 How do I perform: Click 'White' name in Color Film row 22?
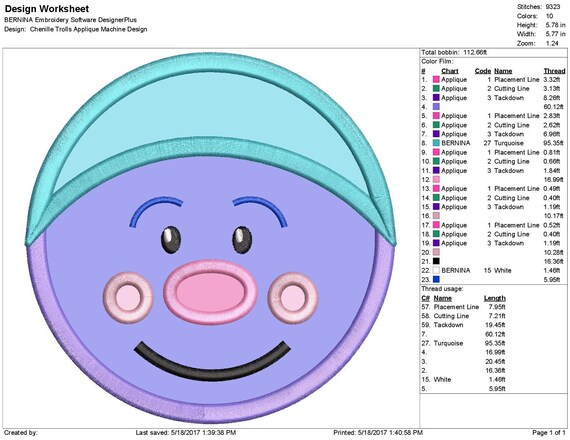pyautogui.click(x=503, y=271)
